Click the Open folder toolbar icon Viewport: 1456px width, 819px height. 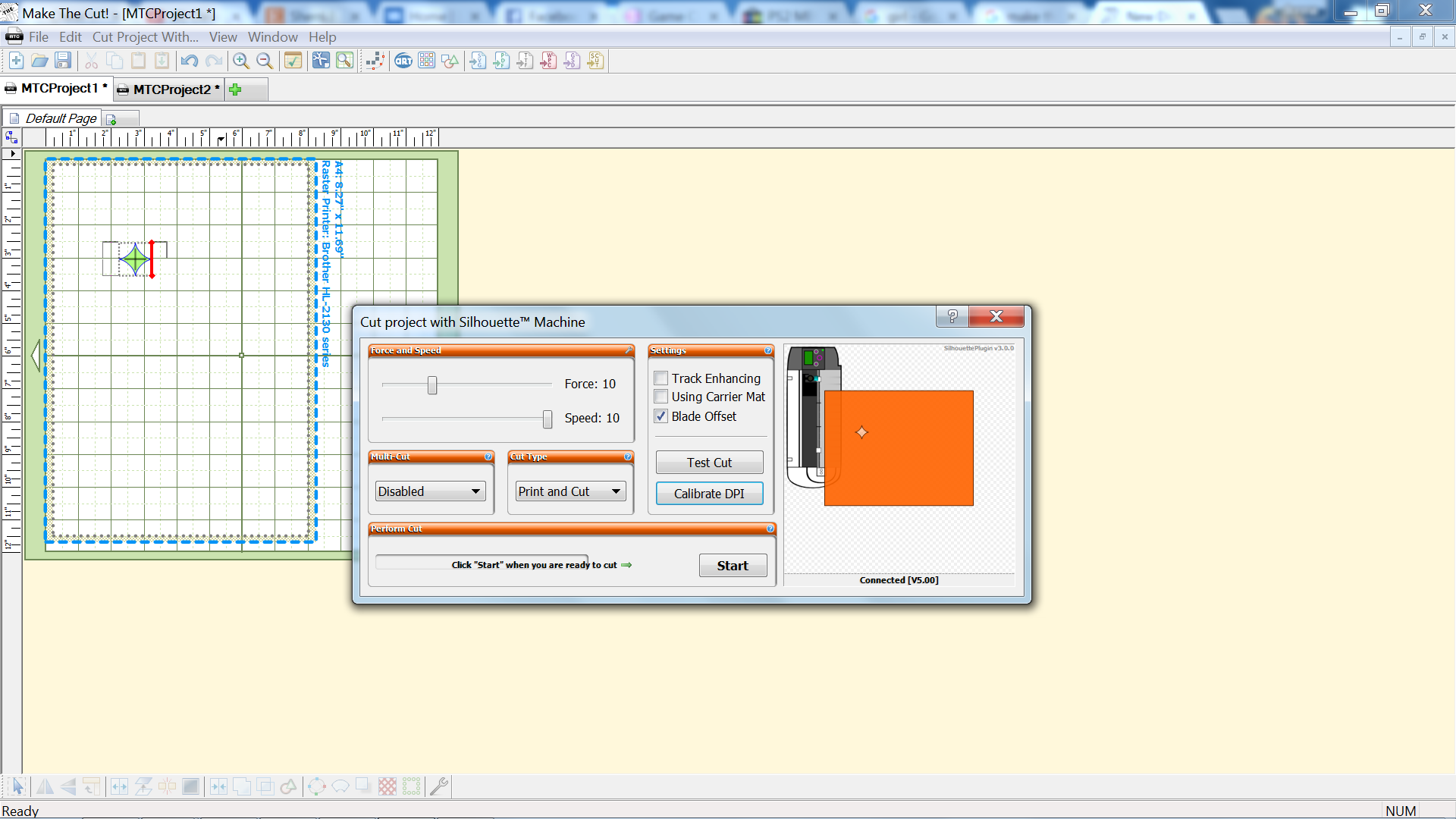(39, 61)
